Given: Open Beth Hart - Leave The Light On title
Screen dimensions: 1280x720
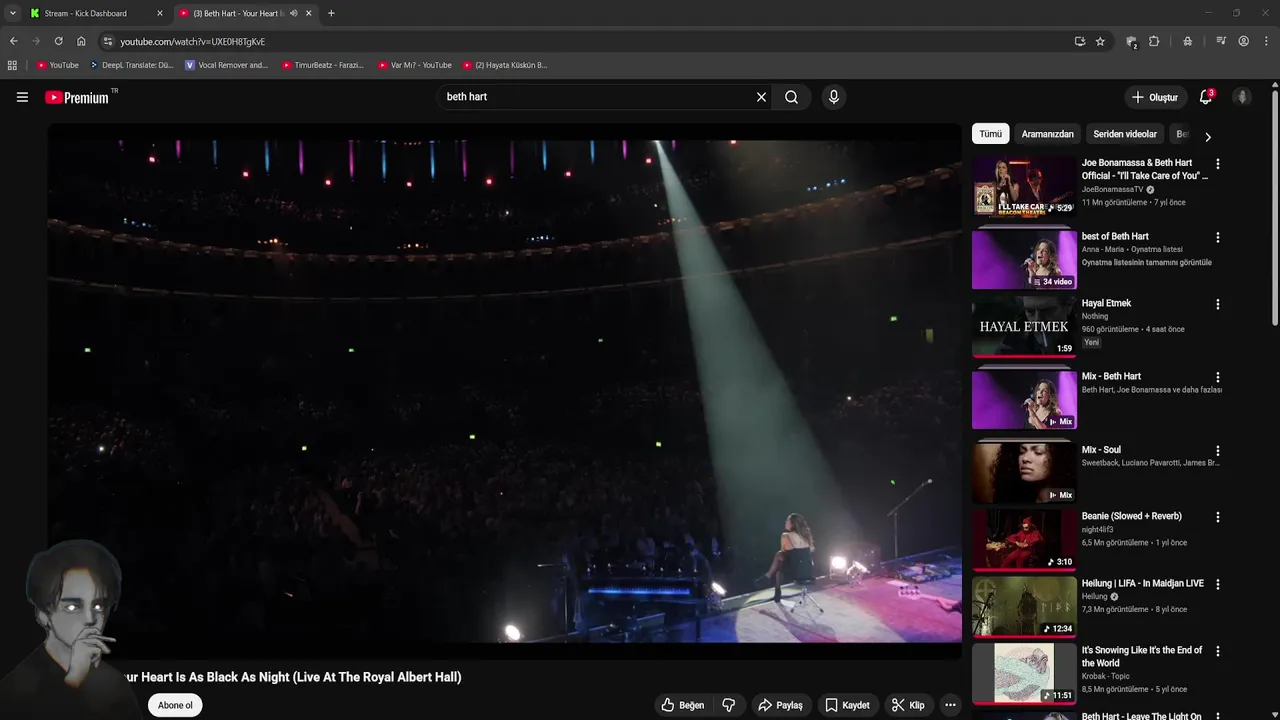Looking at the screenshot, I should [1141, 715].
